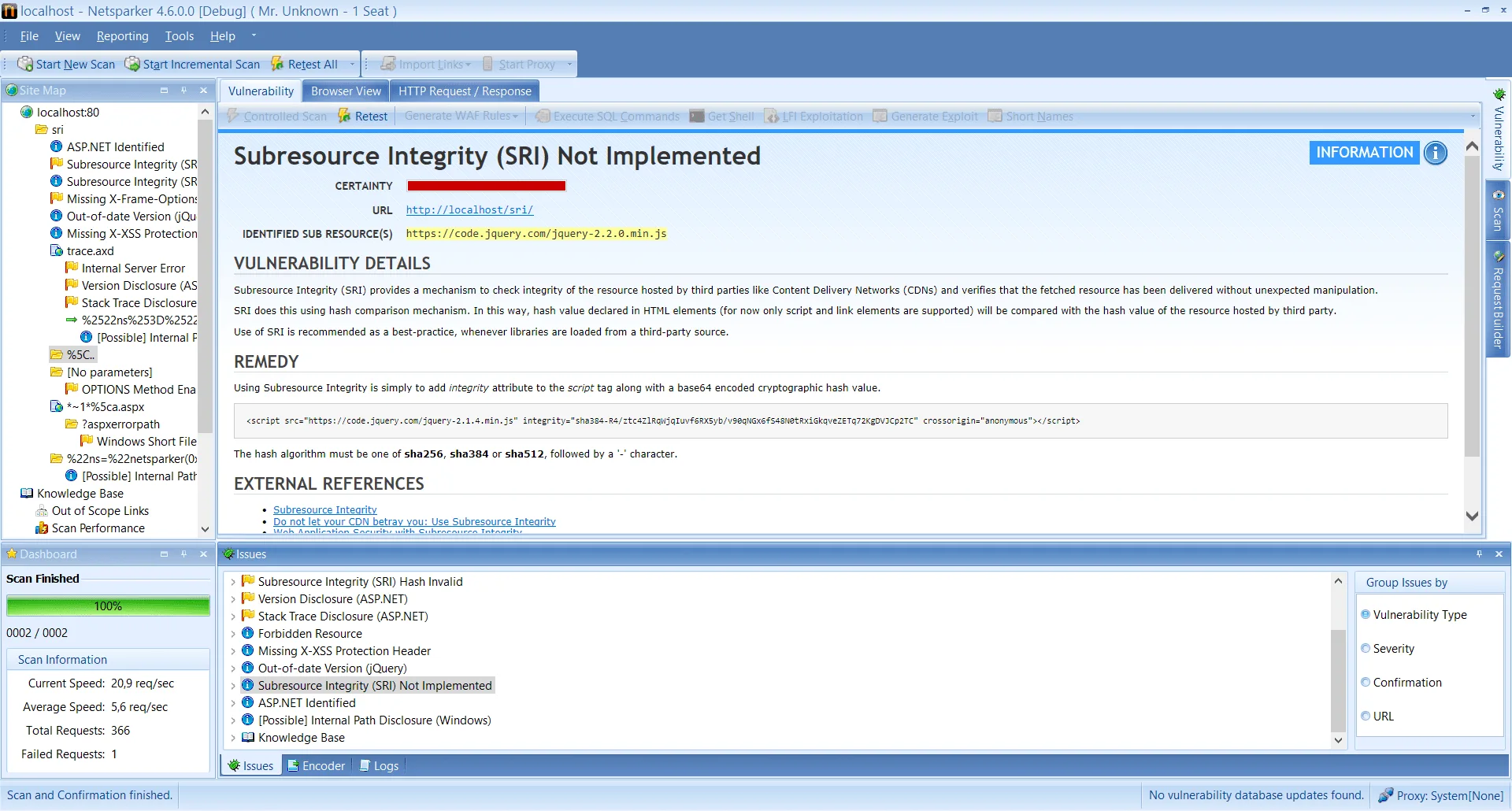Click the Knowledge Base book icon in Site Map
The image size is (1512, 811).
(27, 494)
